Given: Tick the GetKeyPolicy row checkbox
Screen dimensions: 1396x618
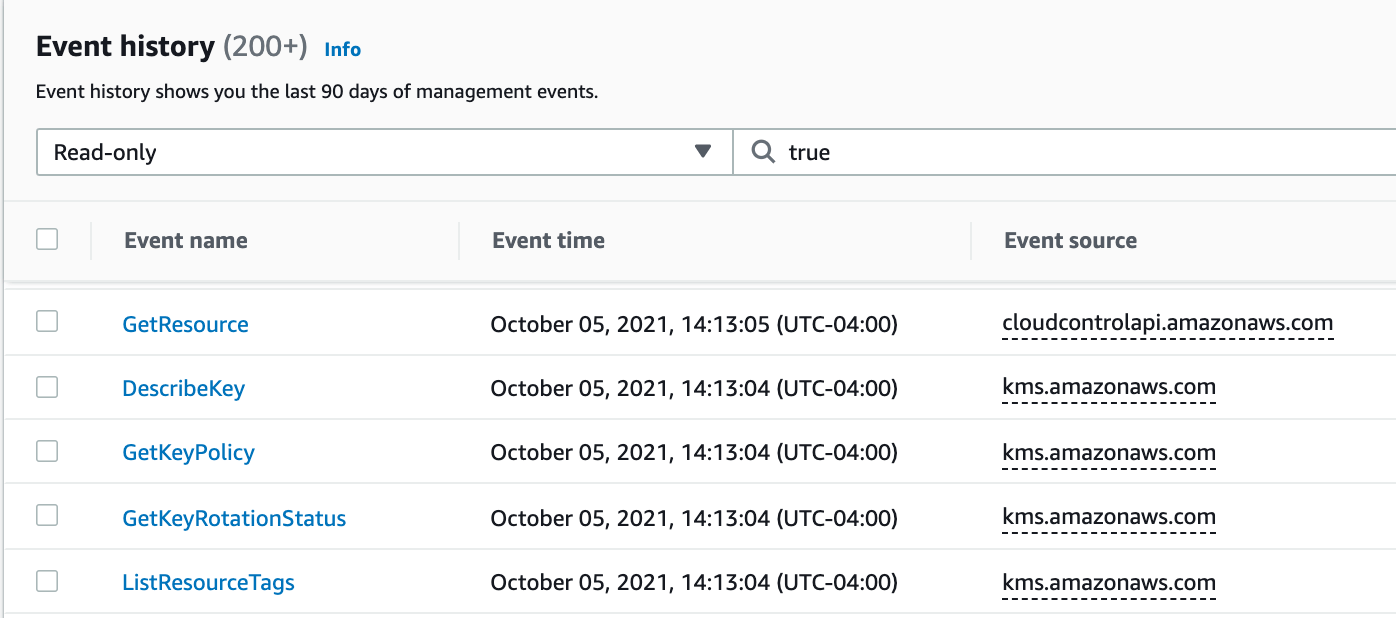Looking at the screenshot, I should [x=47, y=451].
